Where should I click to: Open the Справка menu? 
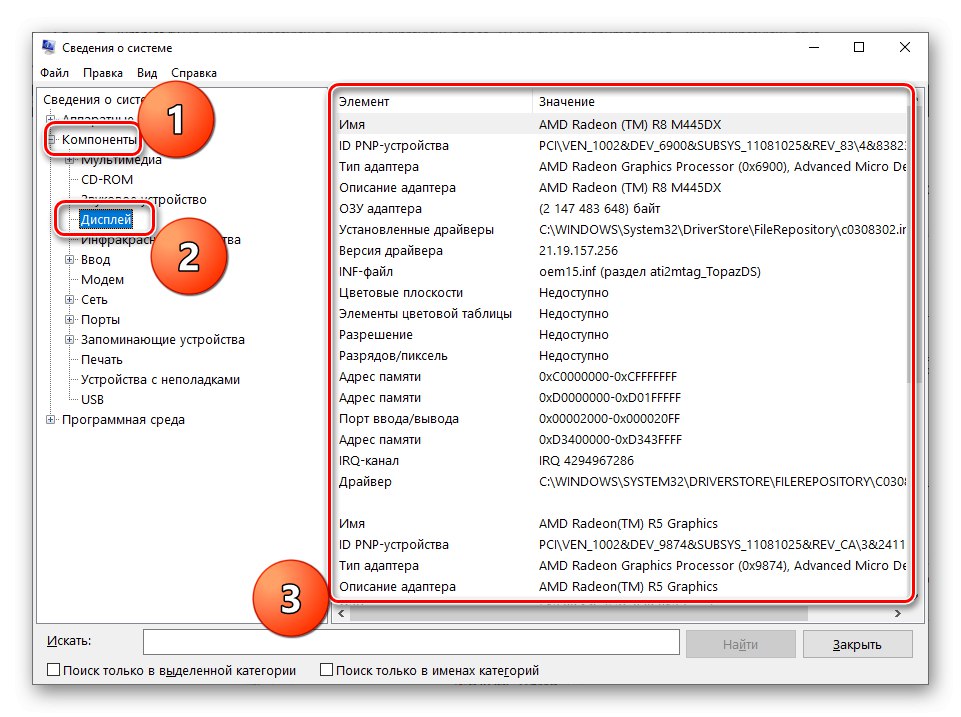[x=194, y=73]
